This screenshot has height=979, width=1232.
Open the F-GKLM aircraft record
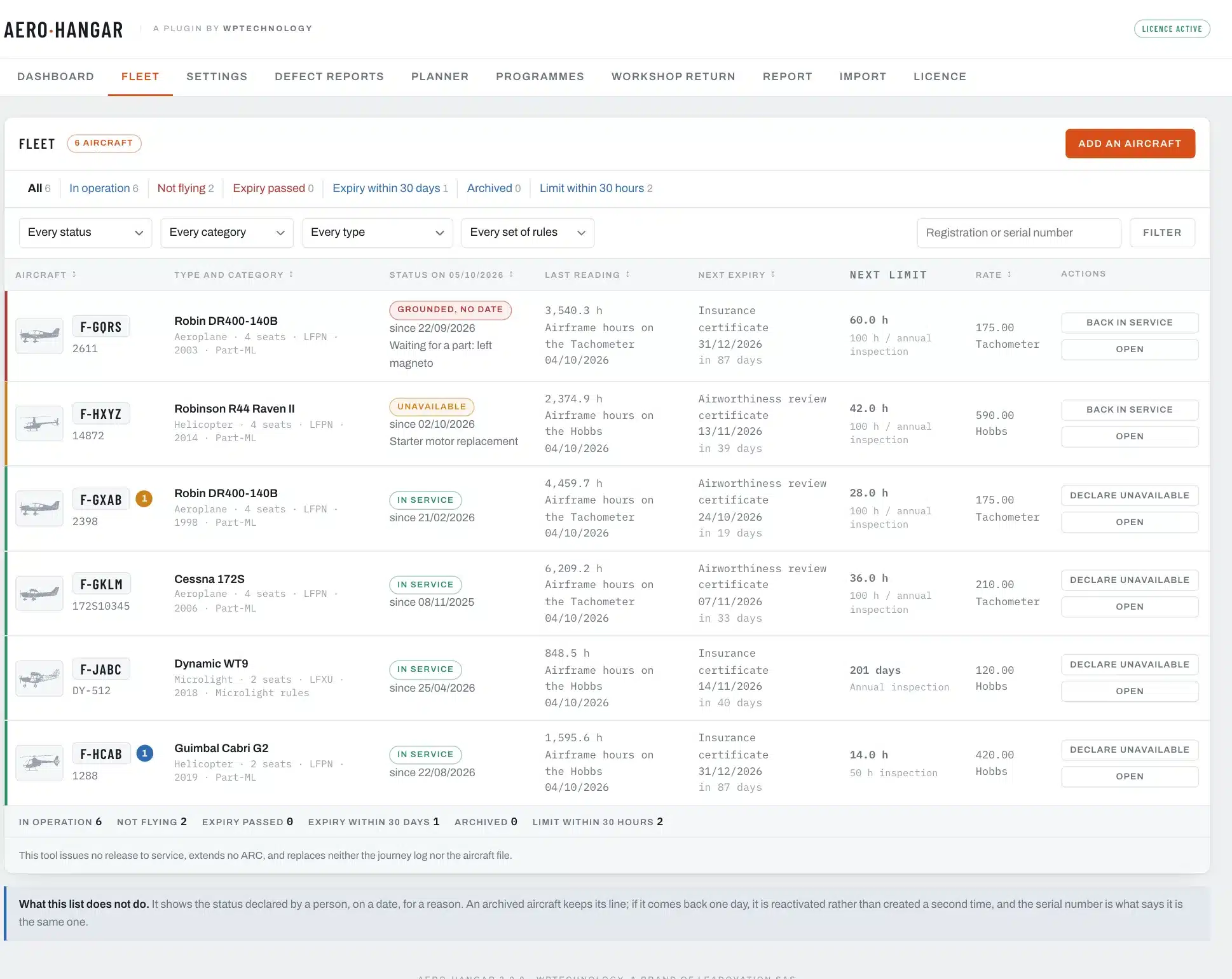(x=1130, y=606)
